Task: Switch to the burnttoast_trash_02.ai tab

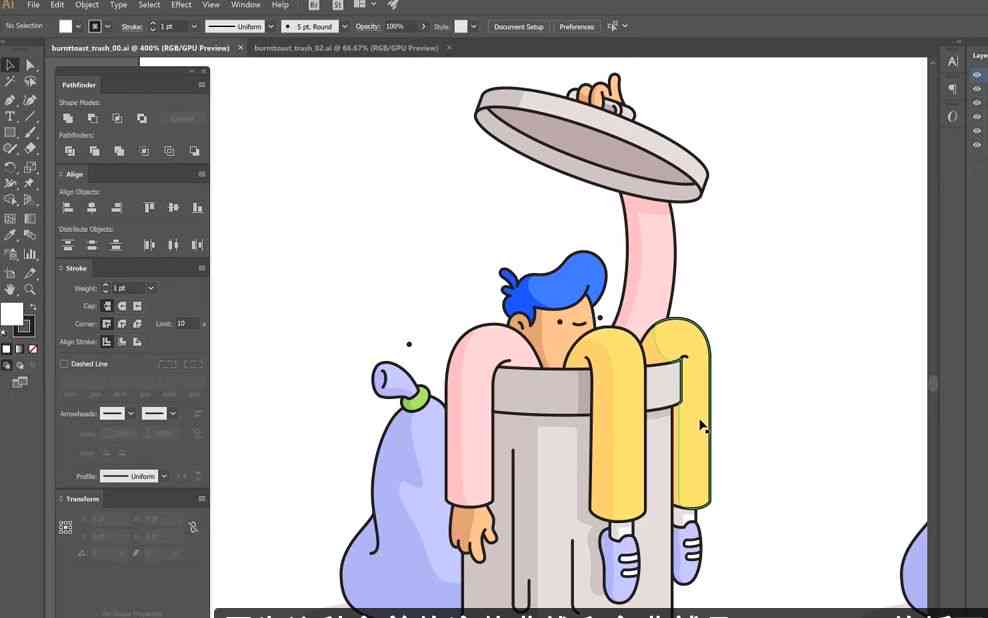Action: [346, 48]
